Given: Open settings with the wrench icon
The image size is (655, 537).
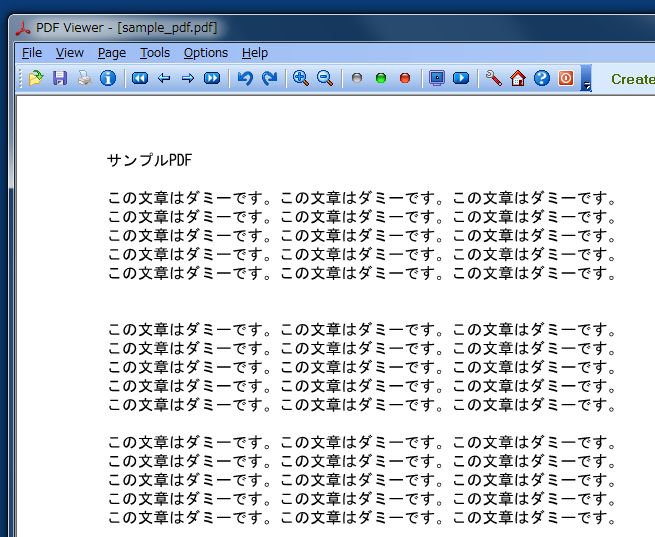Looking at the screenshot, I should point(494,78).
